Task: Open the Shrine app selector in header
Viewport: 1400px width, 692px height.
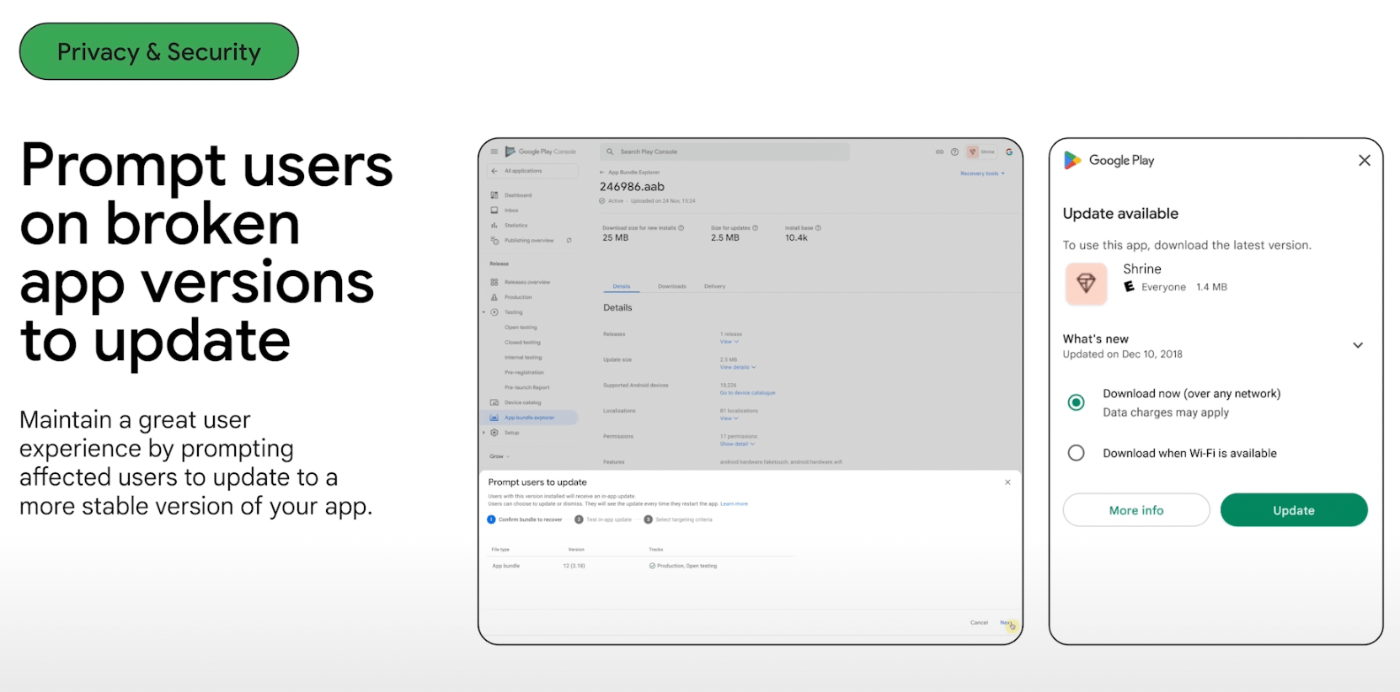Action: tap(981, 152)
